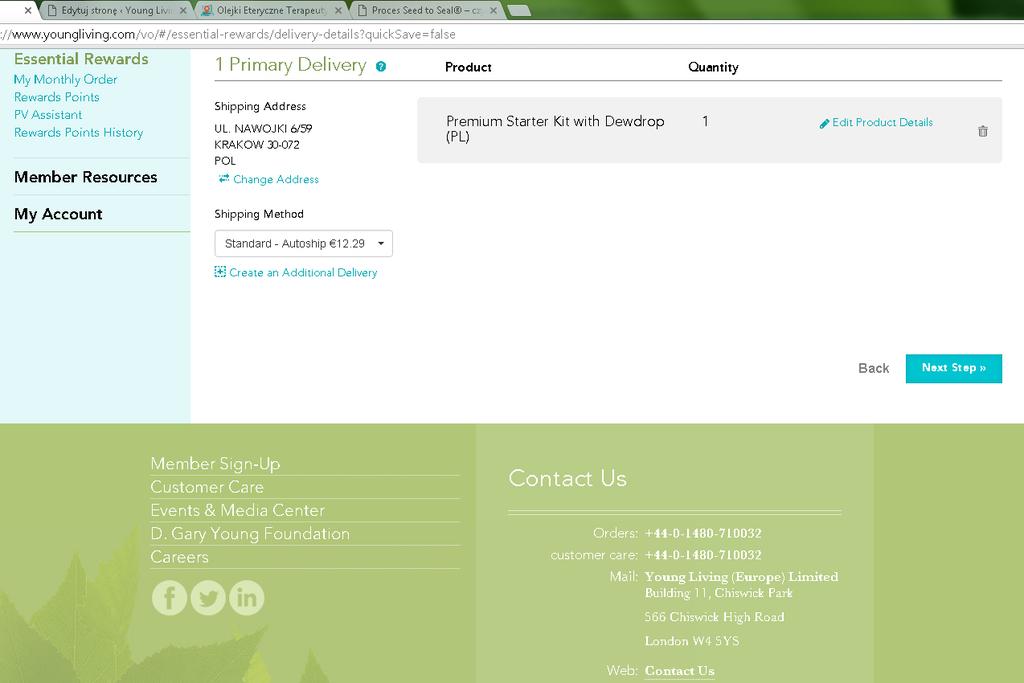Screen dimensions: 1024x683
Task: Click the browser address bar URL
Action: click(x=229, y=34)
